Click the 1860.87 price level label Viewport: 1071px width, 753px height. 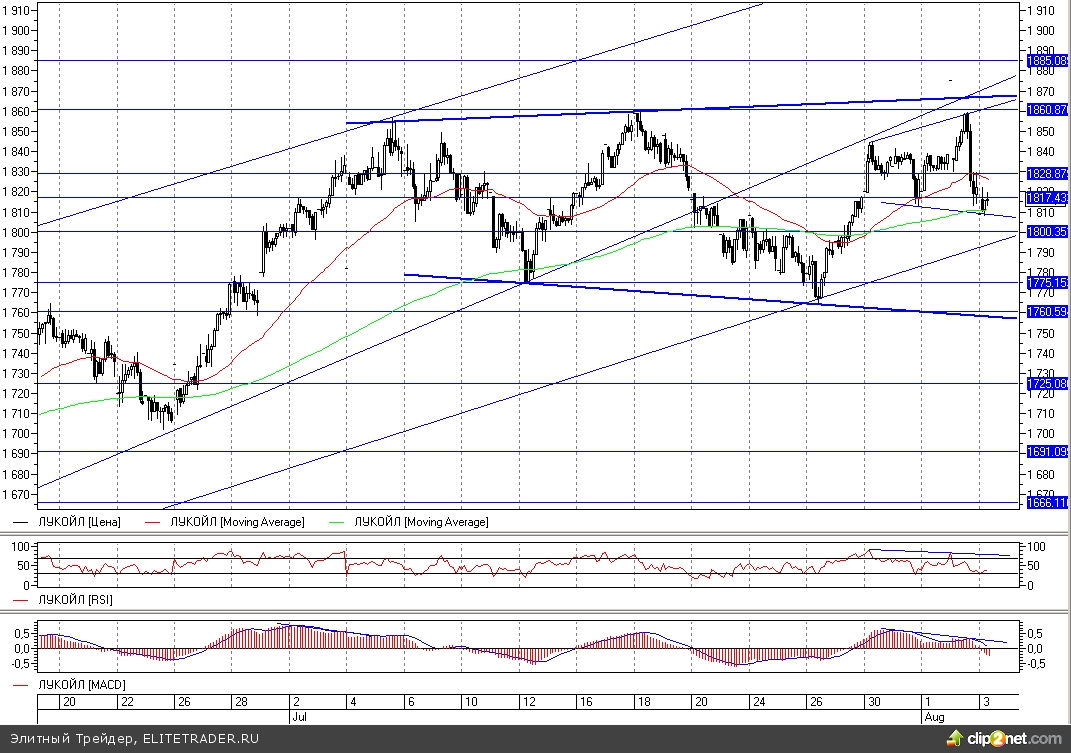[1047, 109]
